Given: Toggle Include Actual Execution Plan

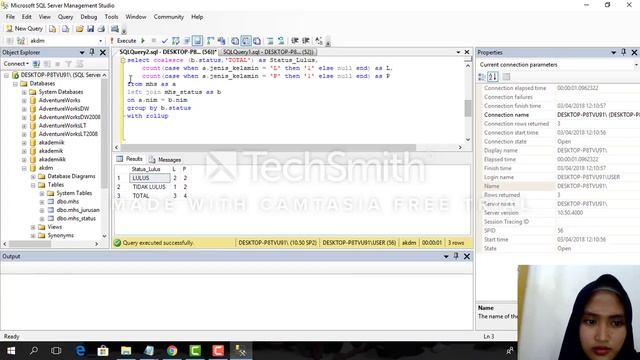Looking at the screenshot, I should [x=210, y=41].
